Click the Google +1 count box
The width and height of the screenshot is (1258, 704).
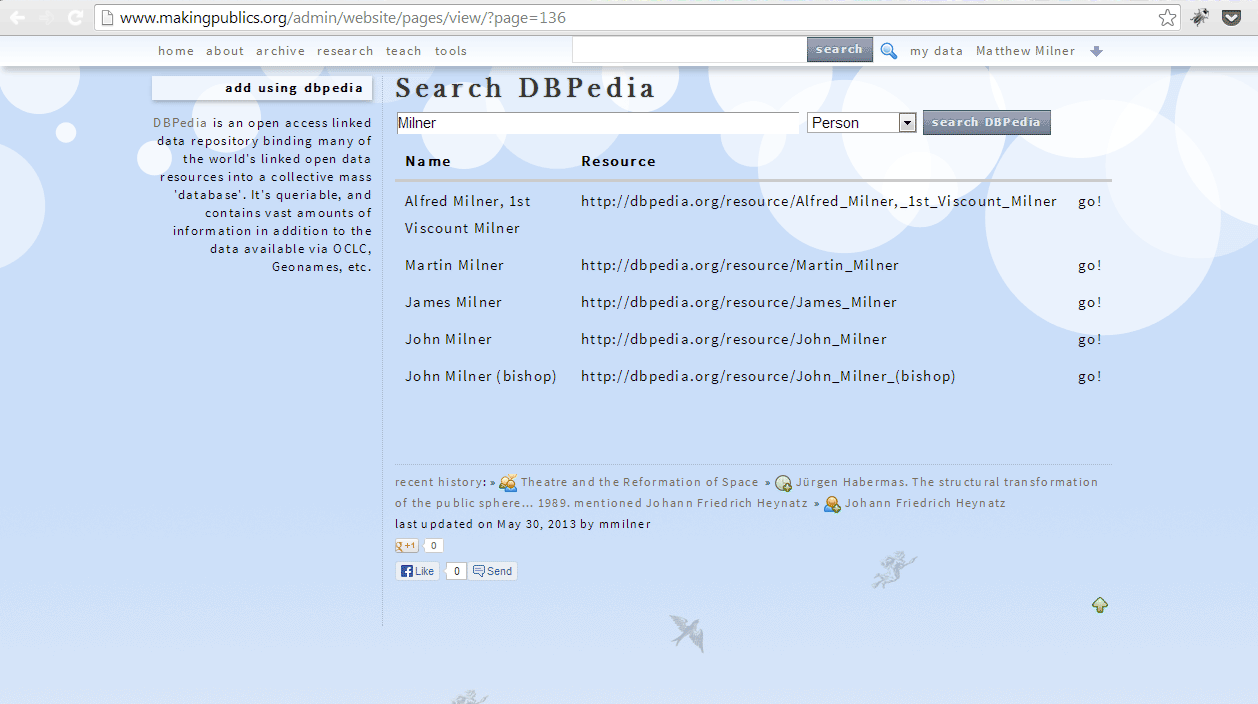point(433,546)
